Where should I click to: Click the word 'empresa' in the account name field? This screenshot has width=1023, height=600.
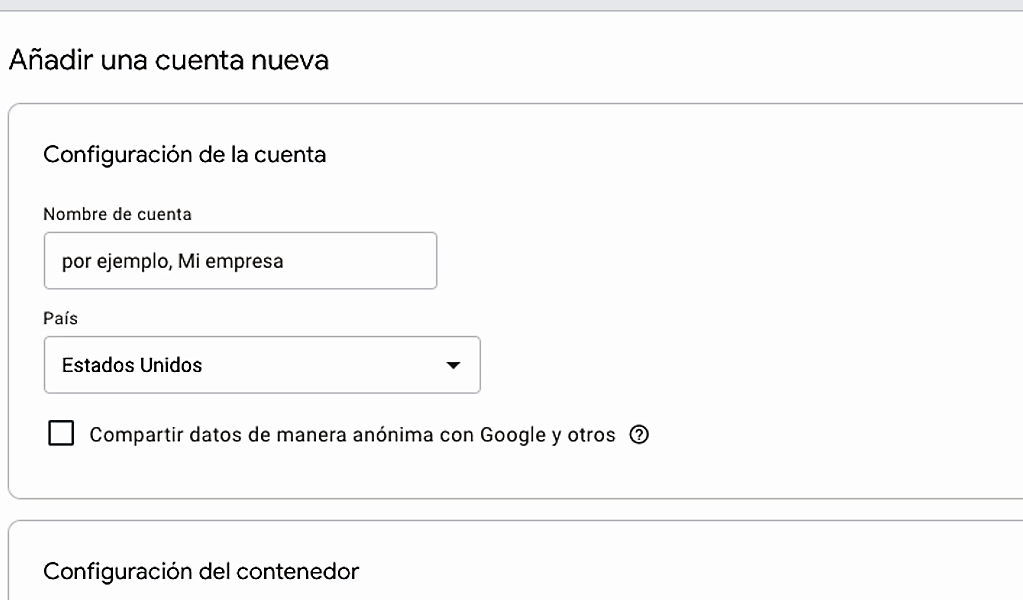[249, 262]
